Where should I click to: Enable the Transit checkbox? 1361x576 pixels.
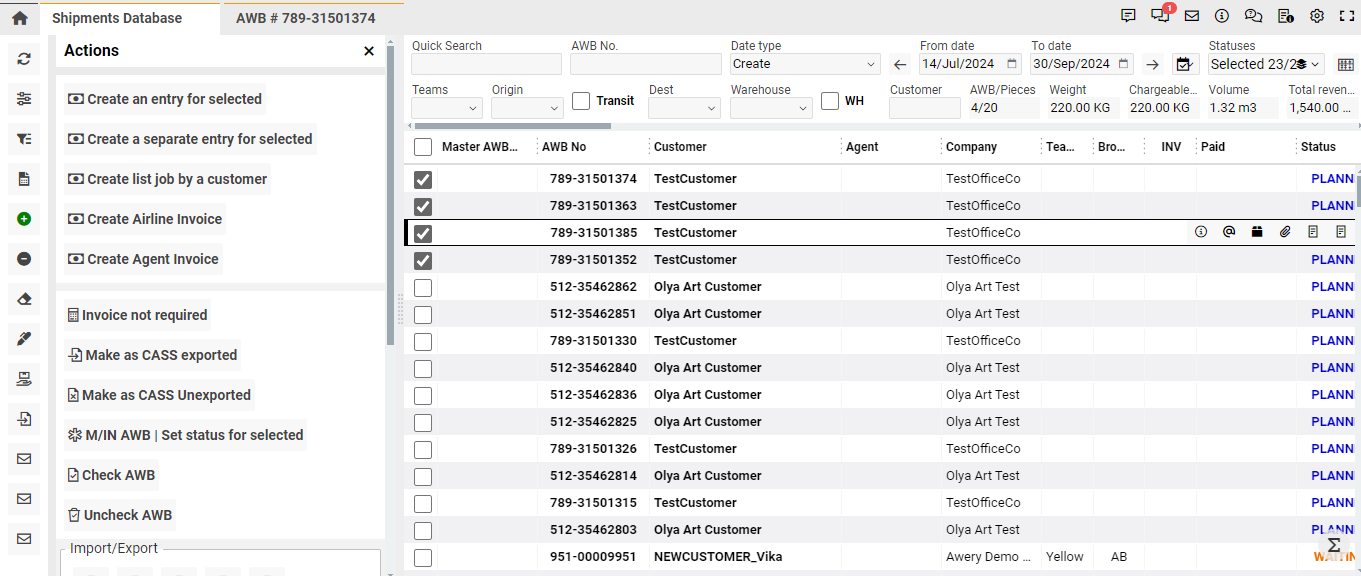click(x=581, y=101)
